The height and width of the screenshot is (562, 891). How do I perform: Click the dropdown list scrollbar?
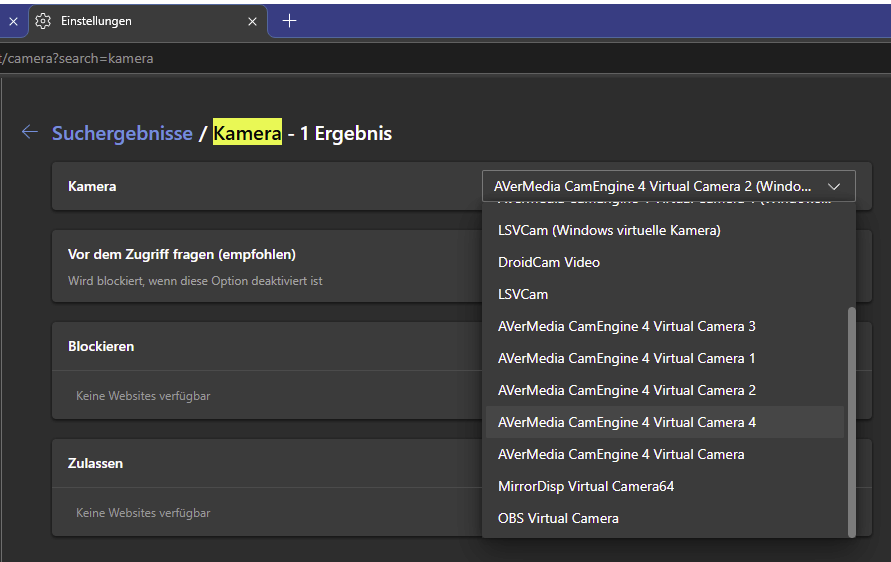(x=851, y=422)
